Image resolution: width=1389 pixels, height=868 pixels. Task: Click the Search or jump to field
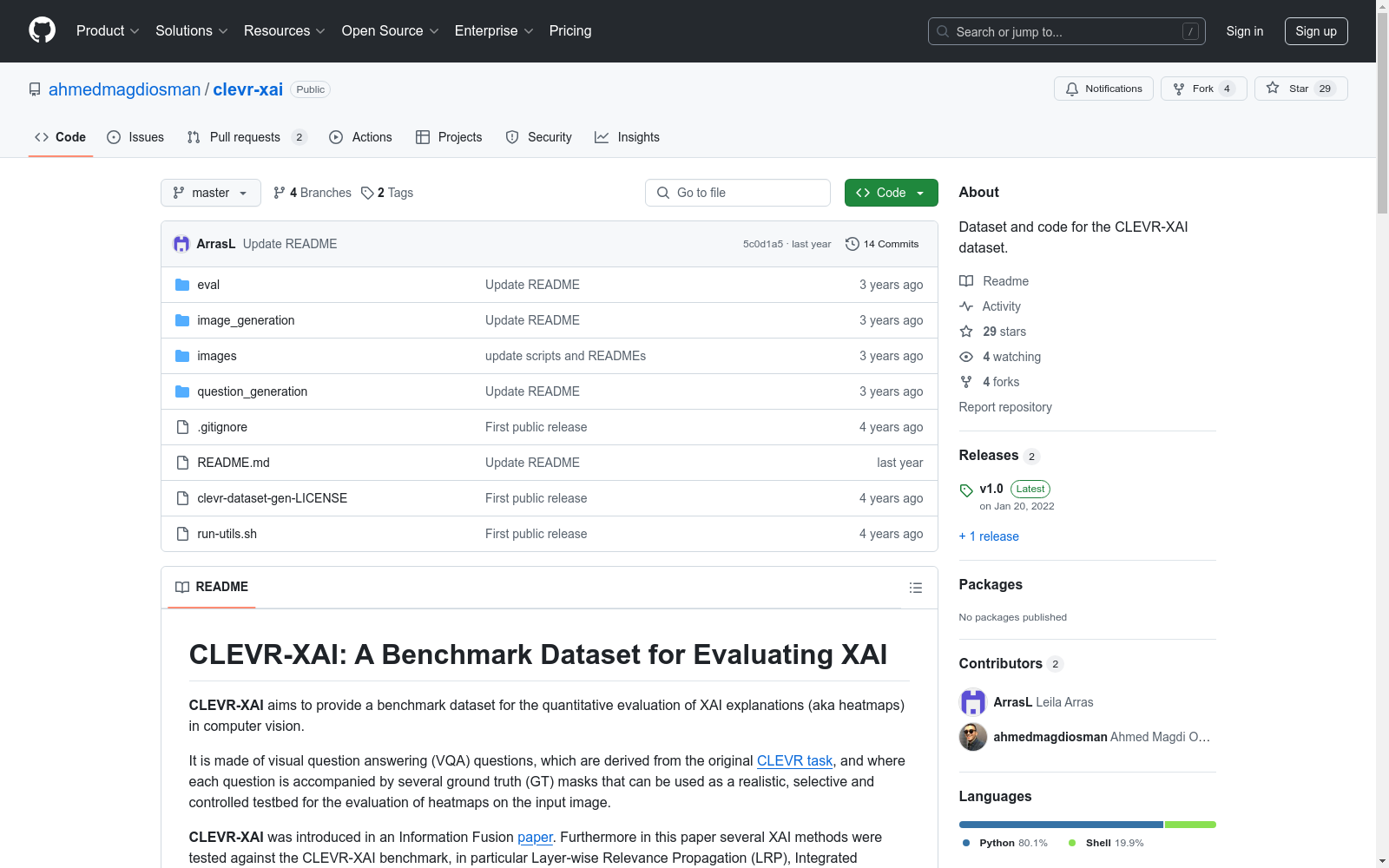(x=1067, y=31)
